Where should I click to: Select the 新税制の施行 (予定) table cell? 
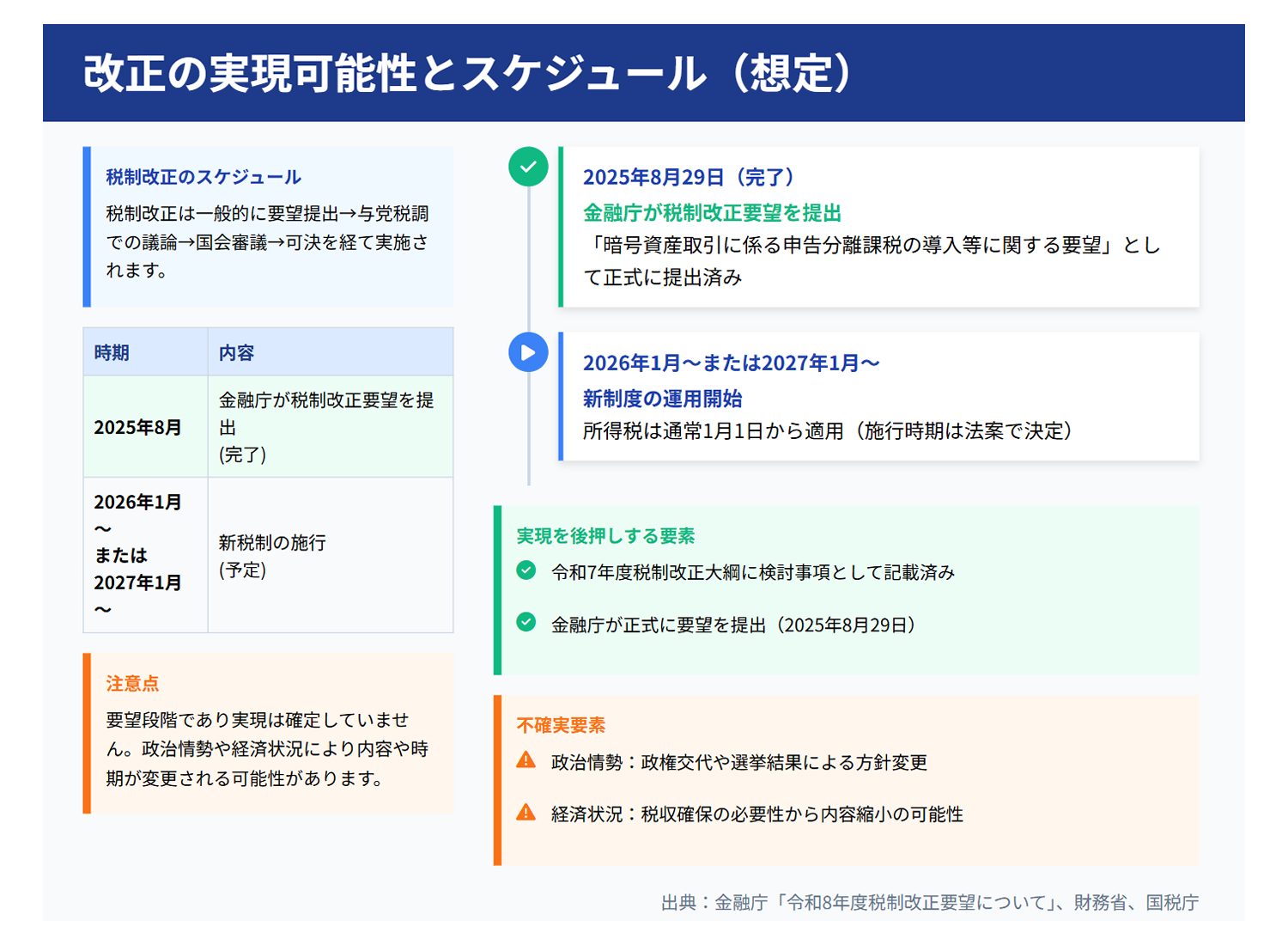click(272, 556)
